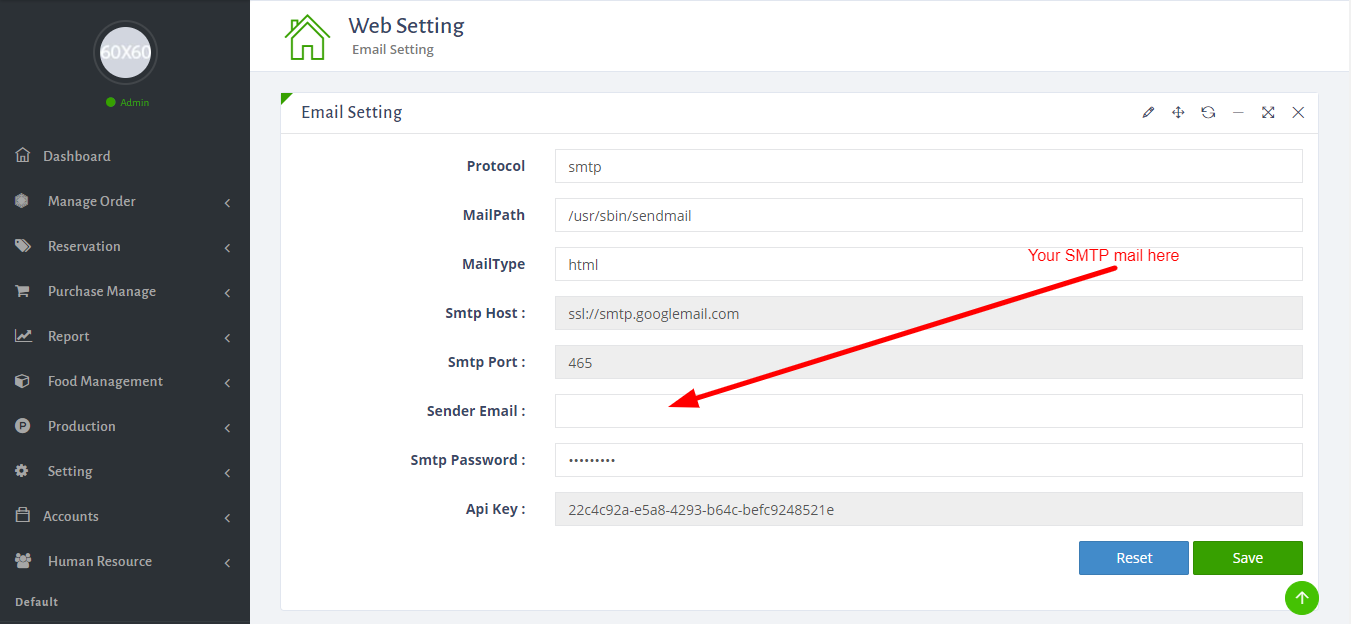
Task: Click the refresh icon in Email Setting panel
Action: click(x=1208, y=113)
